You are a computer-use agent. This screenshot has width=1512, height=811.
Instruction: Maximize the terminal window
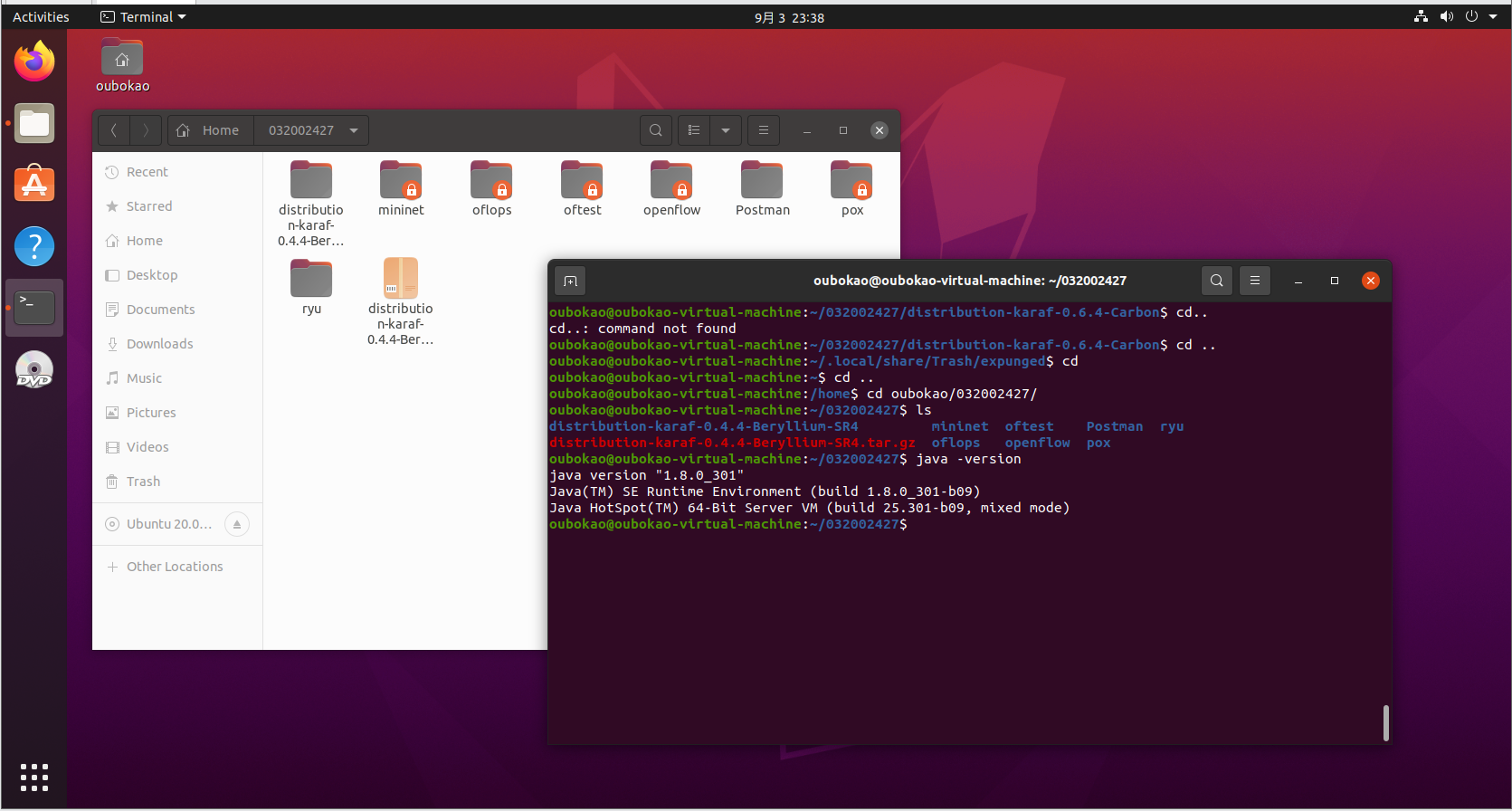(1334, 281)
